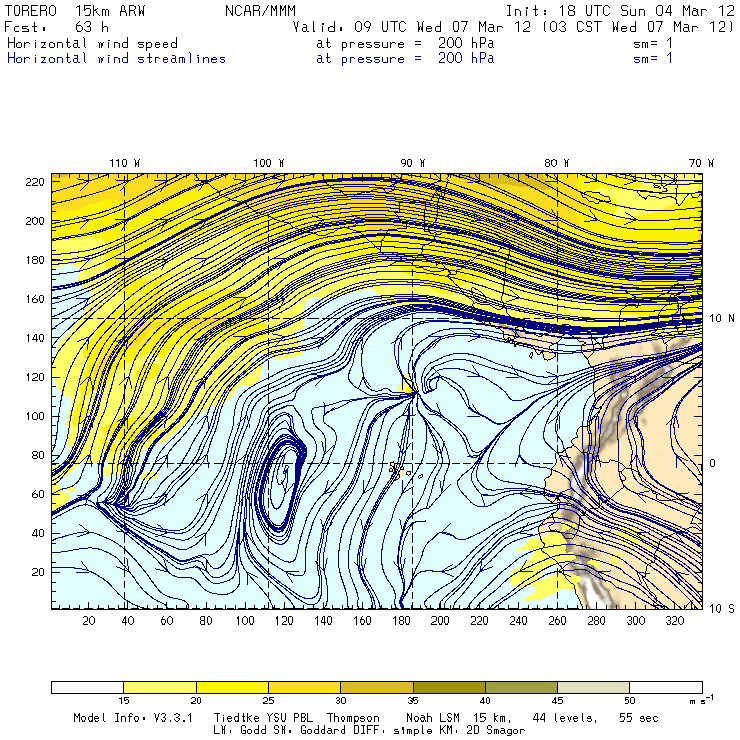
Task: Click the 35–40 m/s olive colorbar segment
Action: pos(449,687)
